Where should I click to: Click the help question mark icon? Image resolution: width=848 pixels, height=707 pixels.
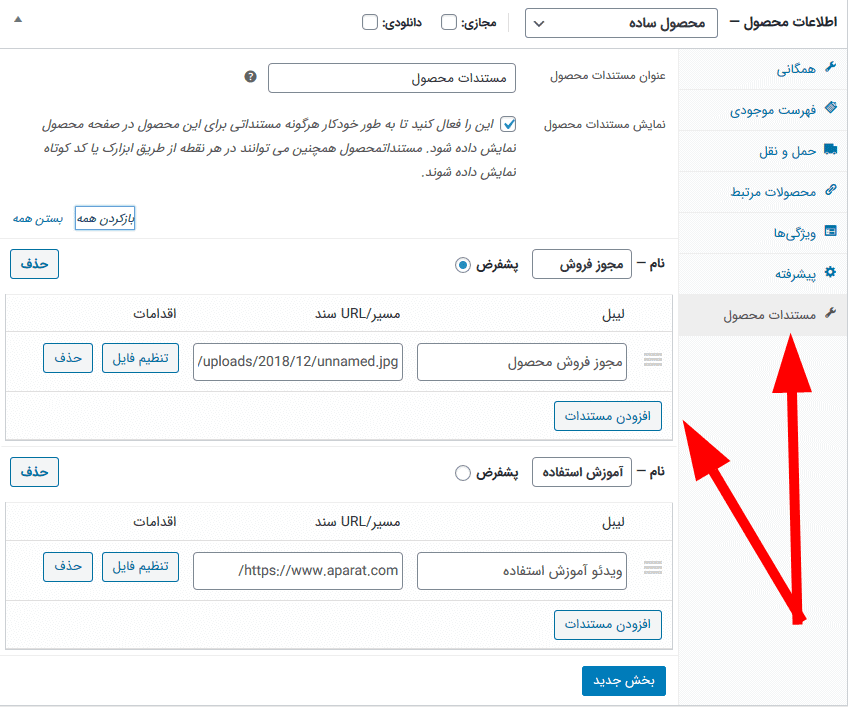pyautogui.click(x=250, y=77)
